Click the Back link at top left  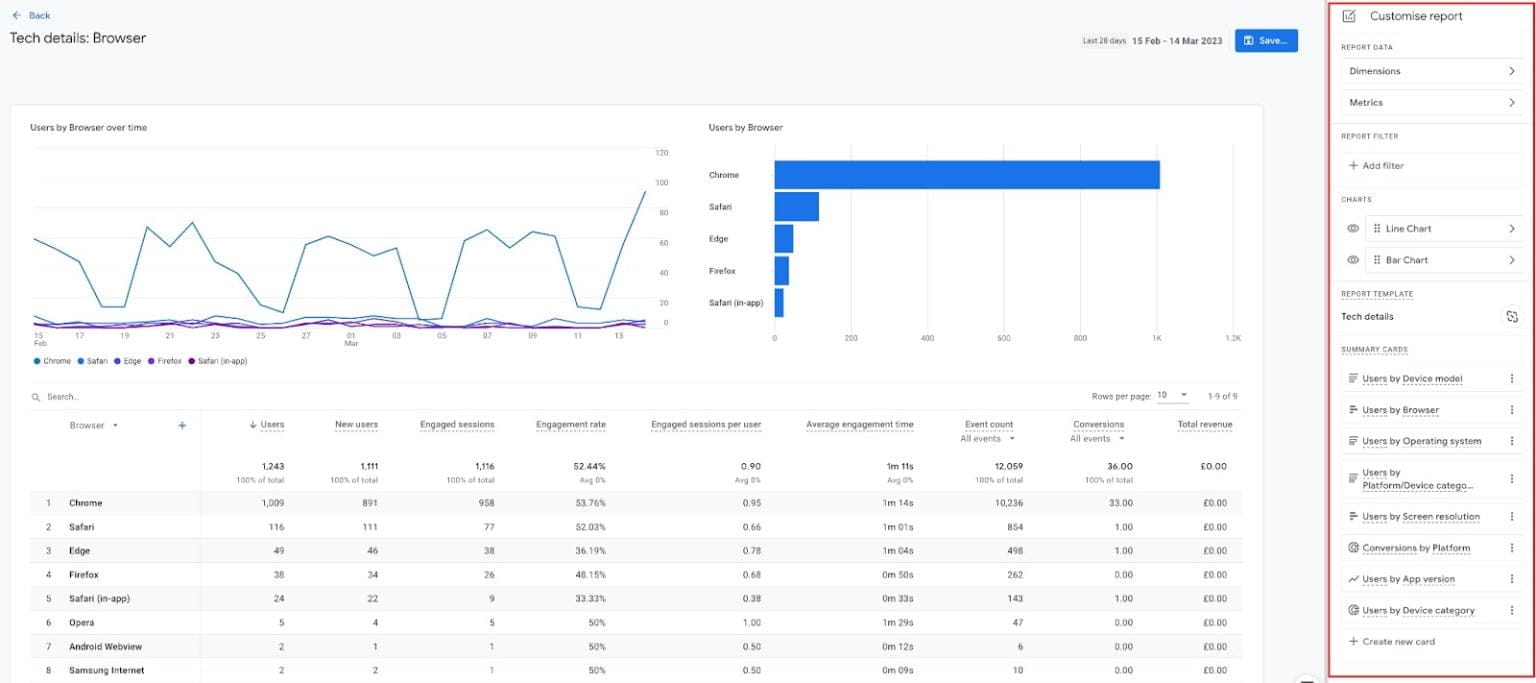pyautogui.click(x=34, y=15)
